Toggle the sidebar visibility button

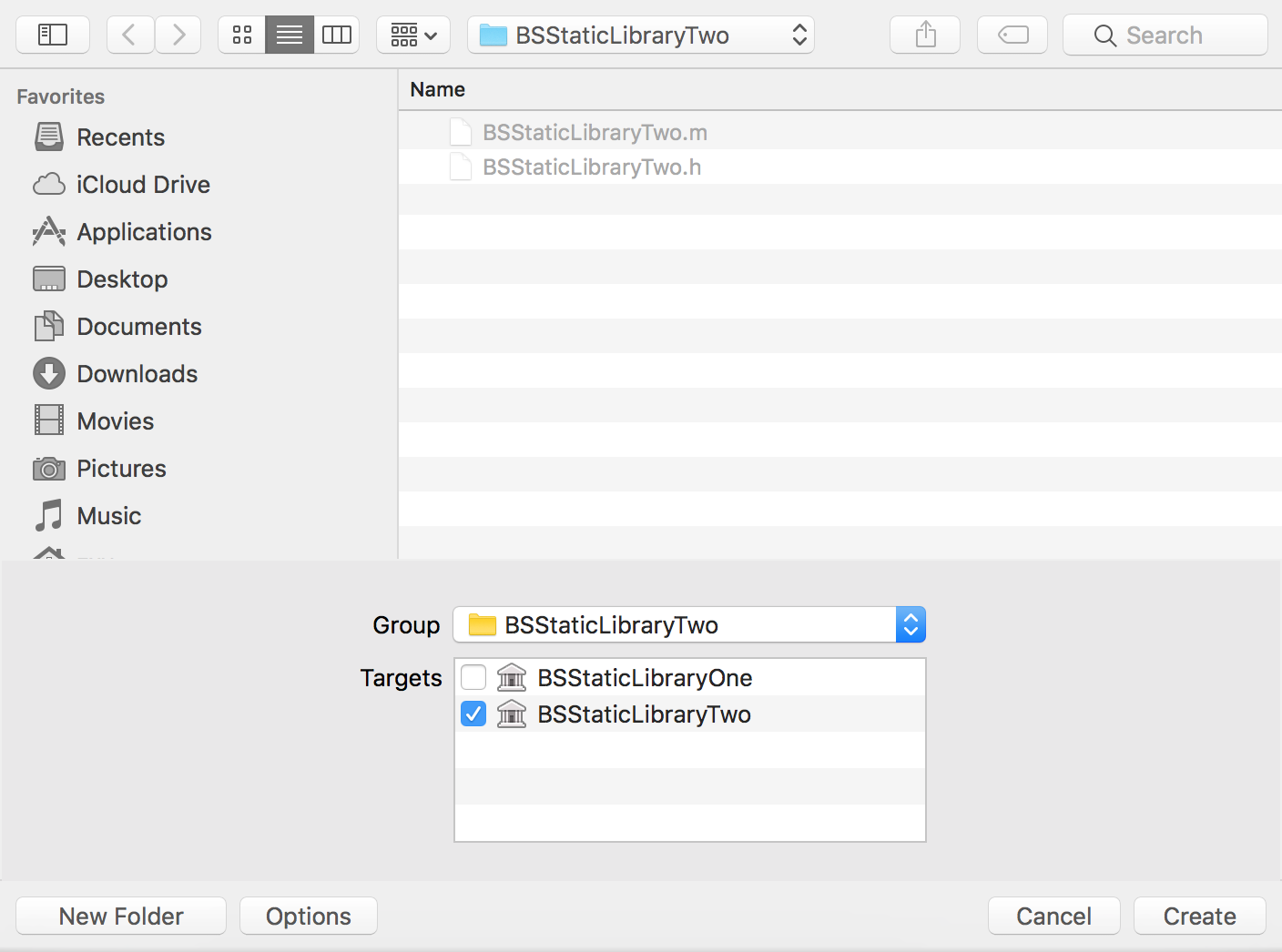(53, 35)
